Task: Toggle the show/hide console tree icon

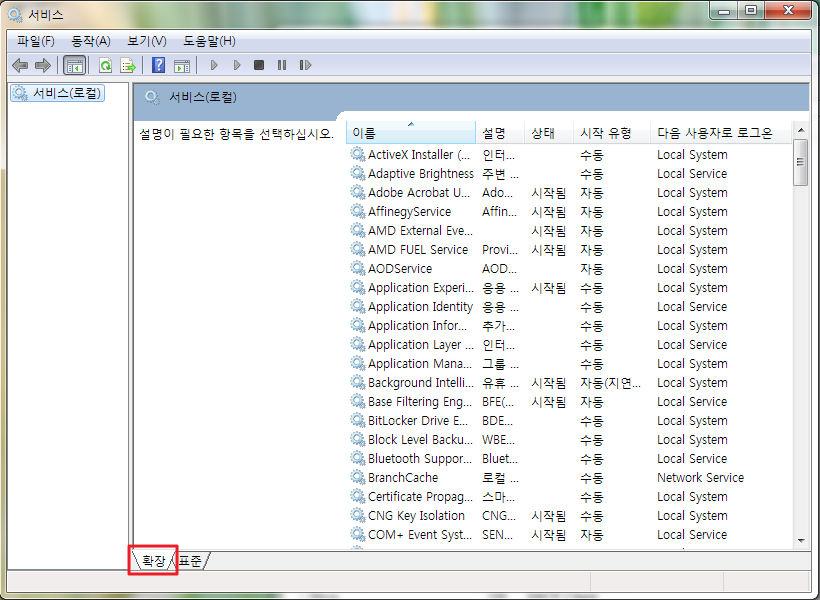Action: coord(74,65)
